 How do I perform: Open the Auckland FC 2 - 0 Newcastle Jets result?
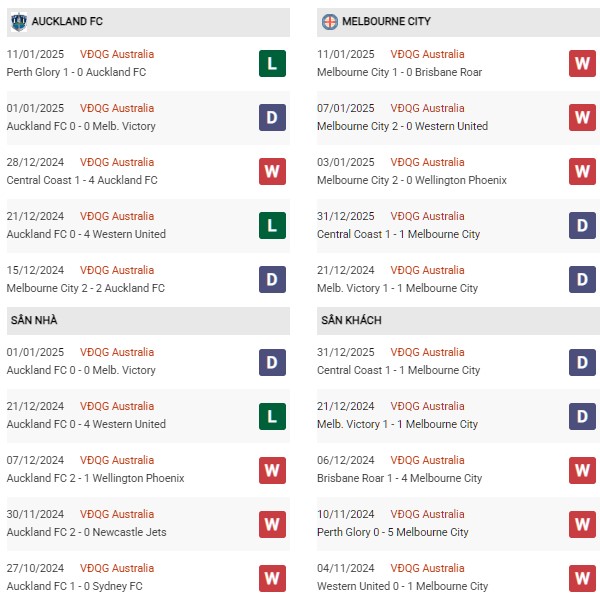[x=86, y=532]
